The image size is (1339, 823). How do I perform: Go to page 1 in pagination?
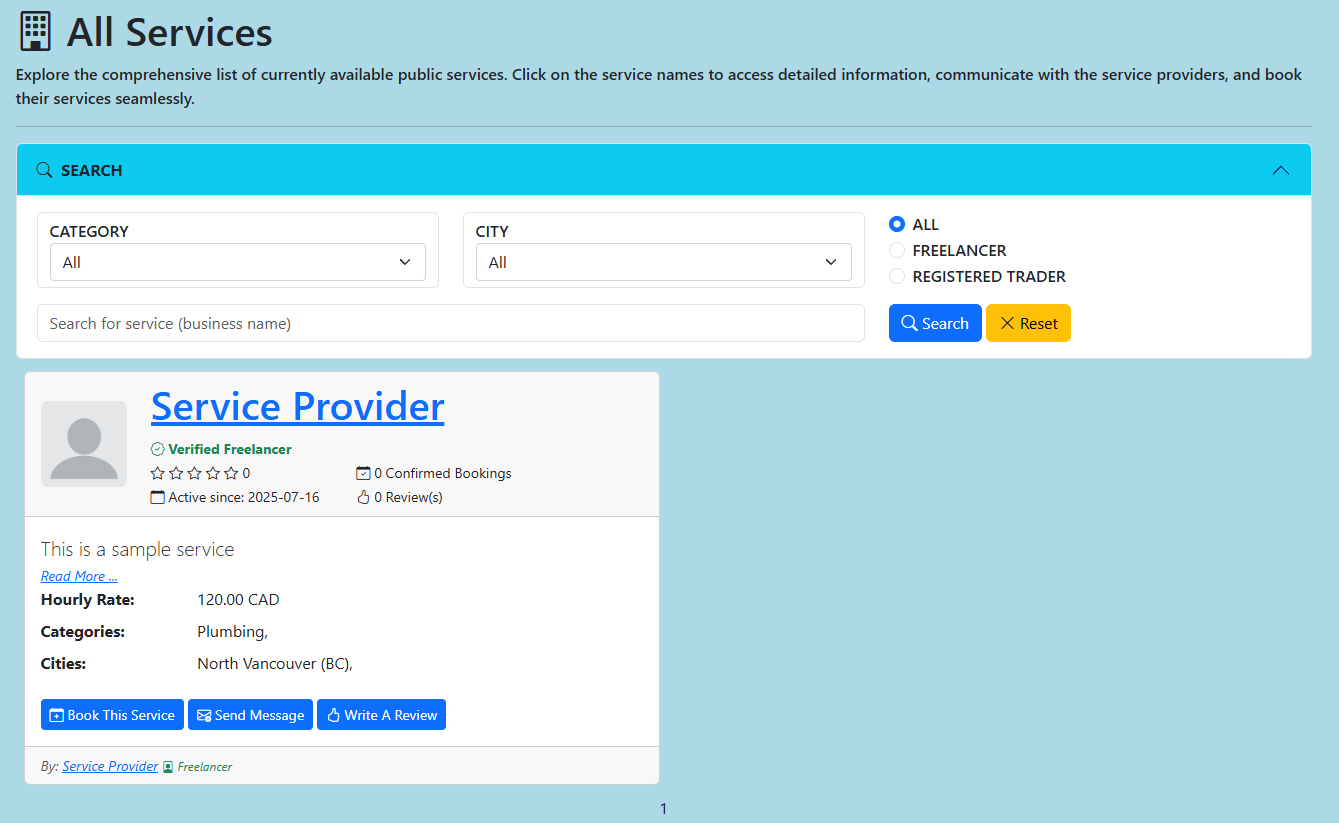click(663, 808)
